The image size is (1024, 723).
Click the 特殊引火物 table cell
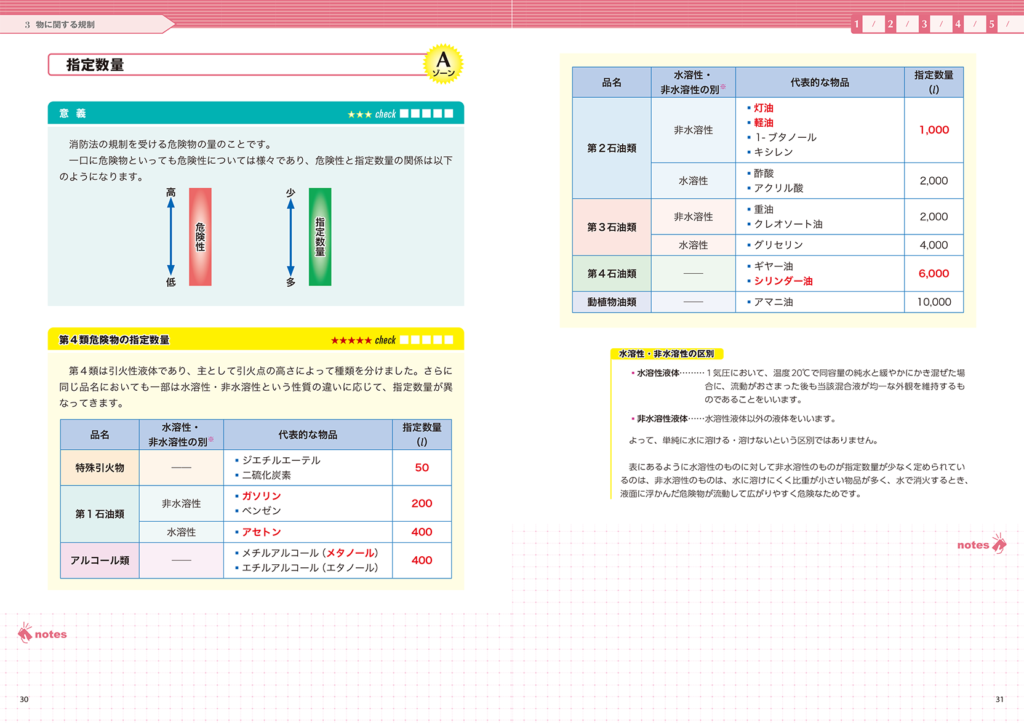(x=100, y=468)
